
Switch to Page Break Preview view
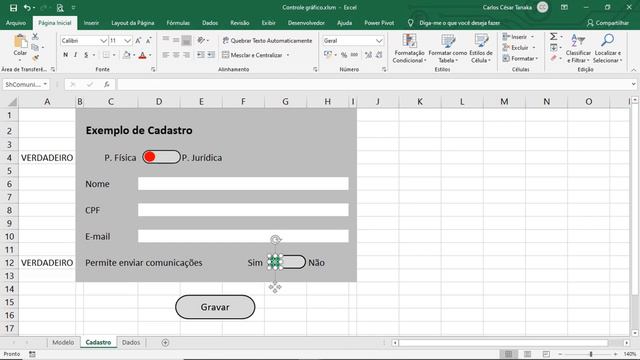tap(546, 354)
